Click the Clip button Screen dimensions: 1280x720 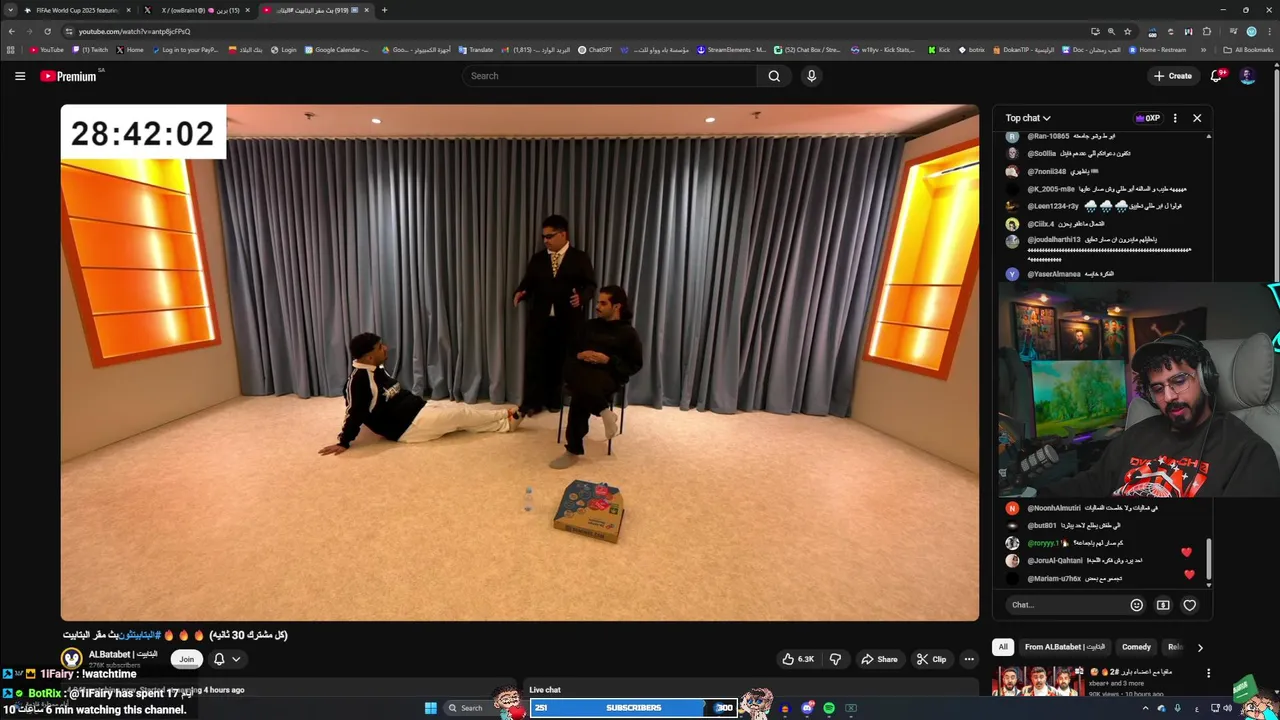point(932,659)
